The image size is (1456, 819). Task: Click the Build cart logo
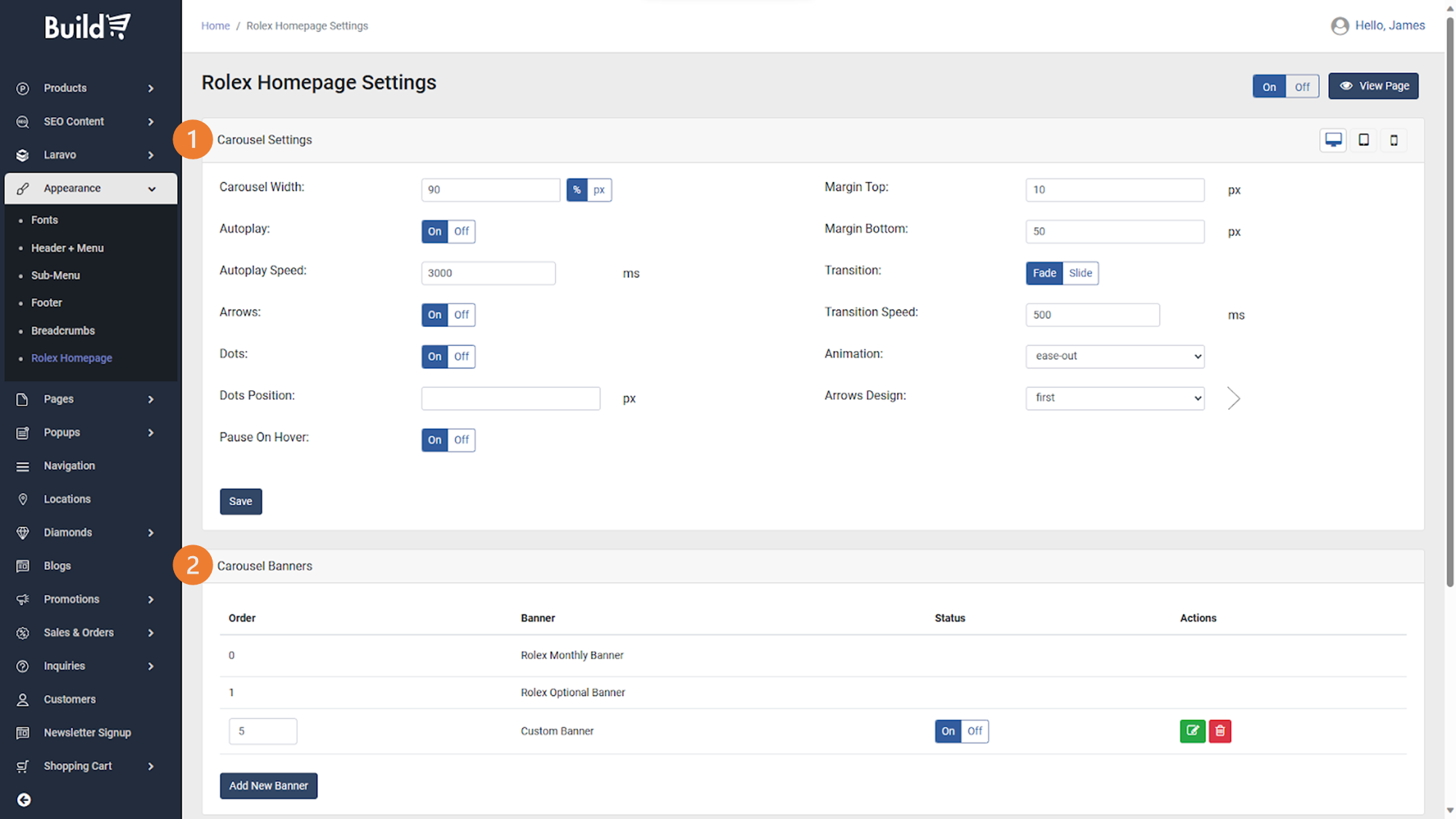coord(87,27)
